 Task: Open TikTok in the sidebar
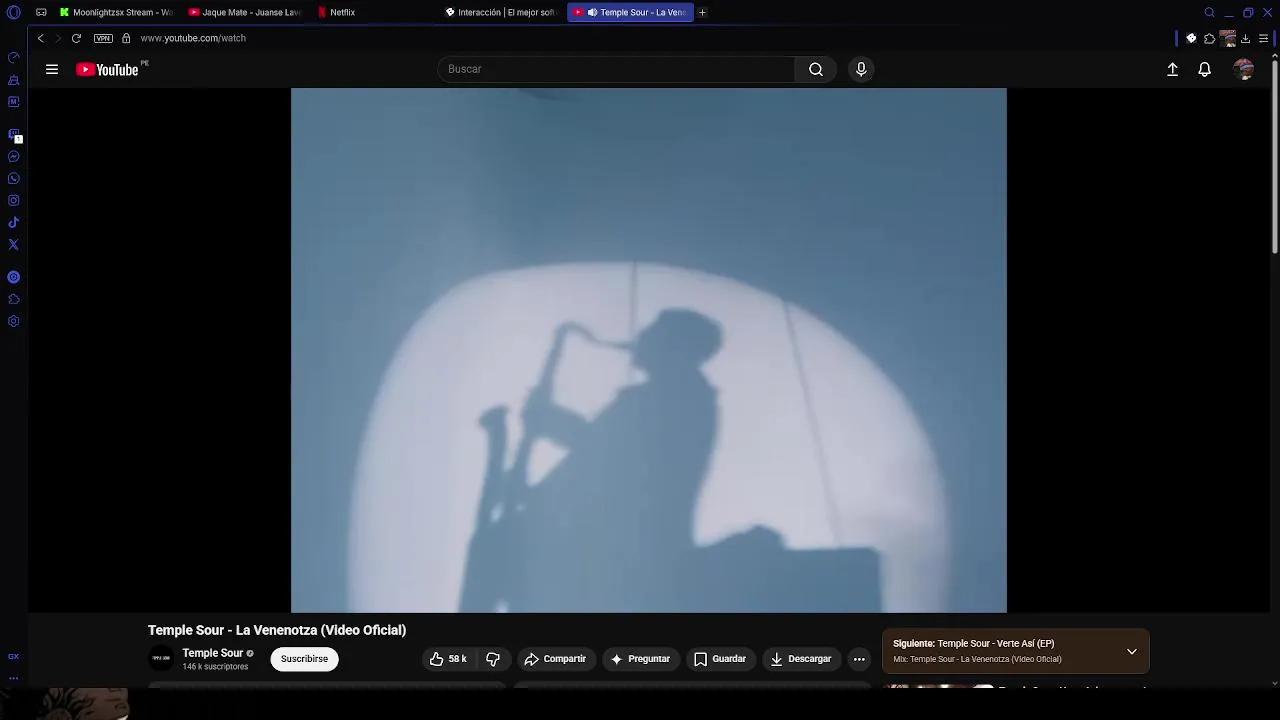14,223
